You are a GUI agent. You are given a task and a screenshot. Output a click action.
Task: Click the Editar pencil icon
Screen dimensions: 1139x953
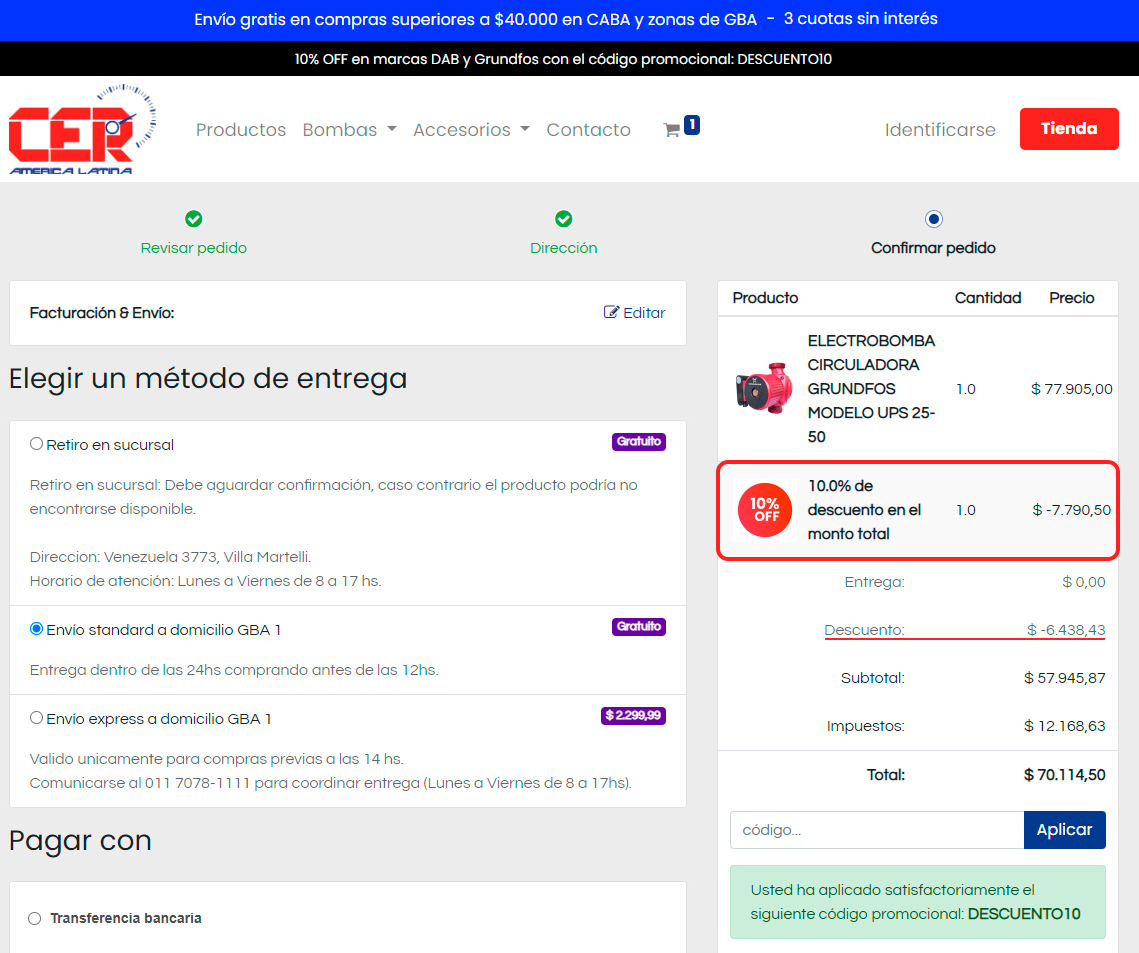[x=612, y=312]
